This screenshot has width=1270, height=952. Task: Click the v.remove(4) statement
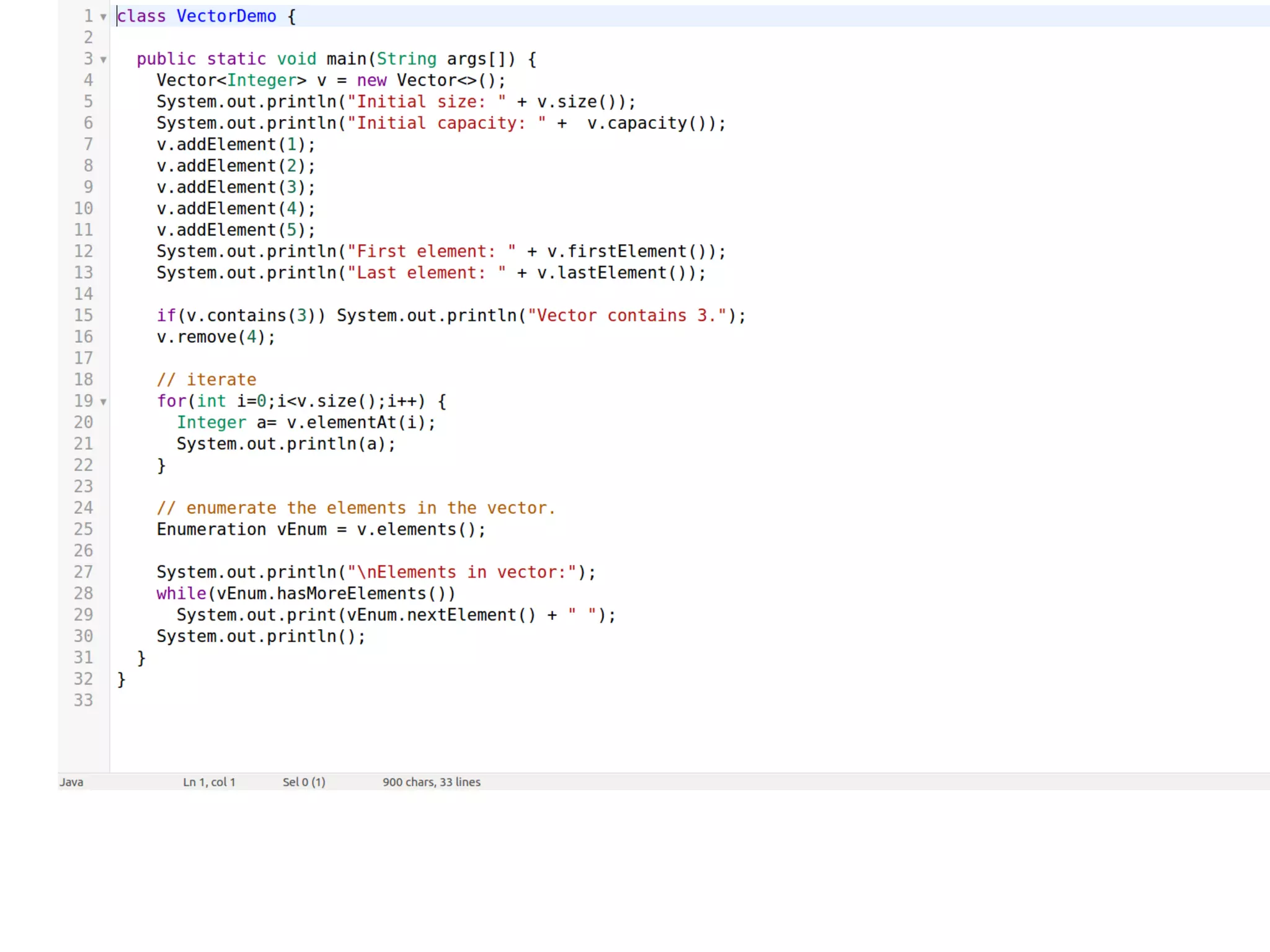click(x=215, y=337)
